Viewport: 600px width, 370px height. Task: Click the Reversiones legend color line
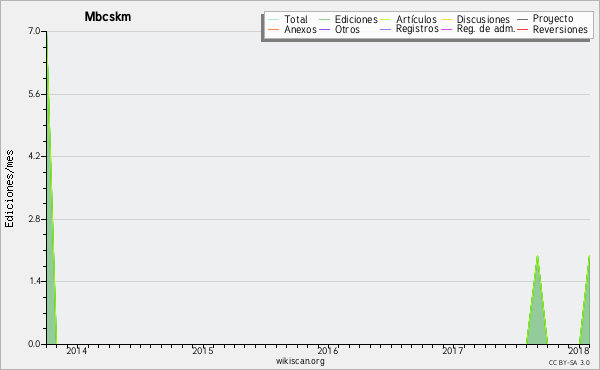click(x=522, y=29)
